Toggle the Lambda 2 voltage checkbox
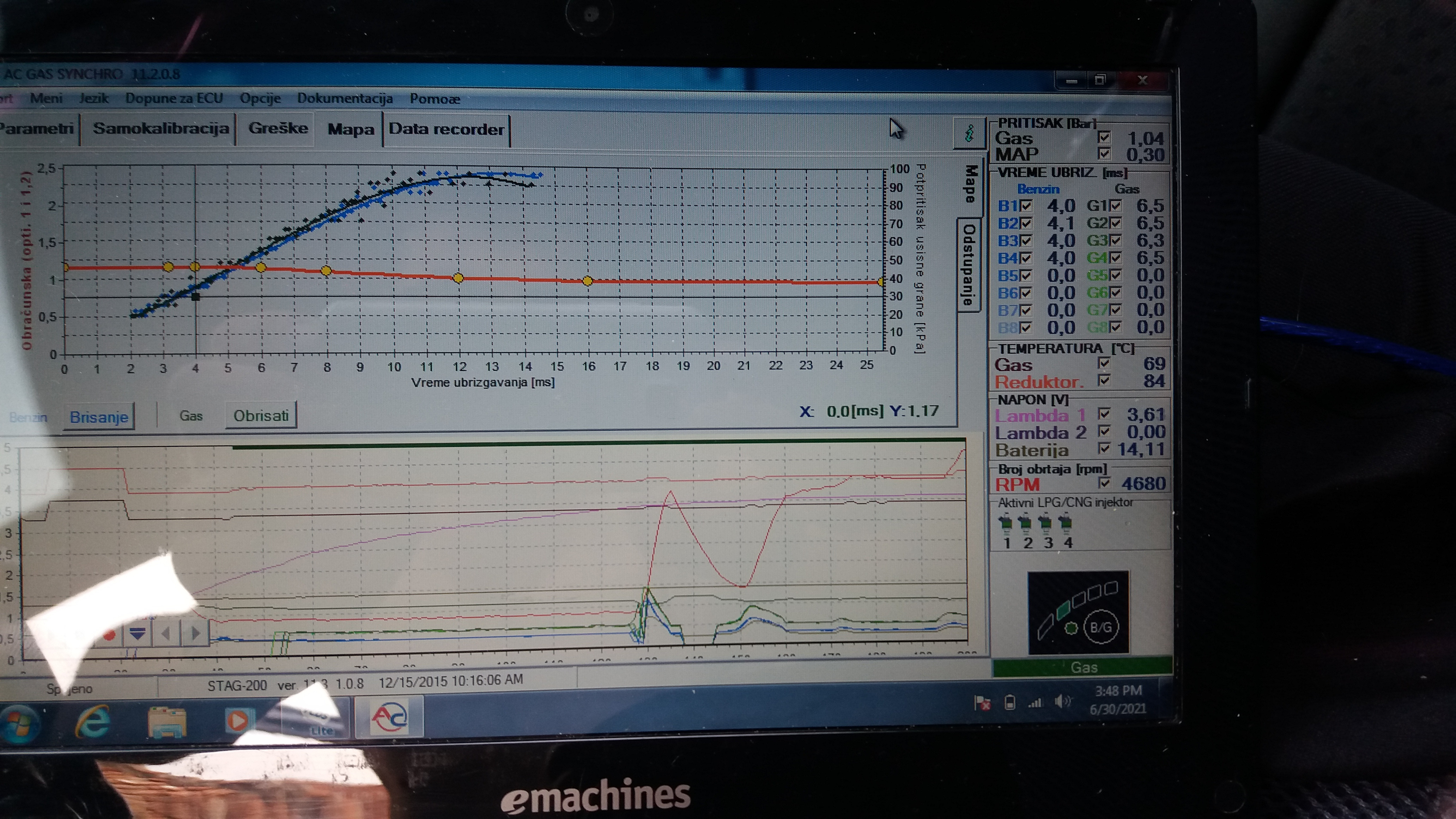1456x819 pixels. [1104, 431]
